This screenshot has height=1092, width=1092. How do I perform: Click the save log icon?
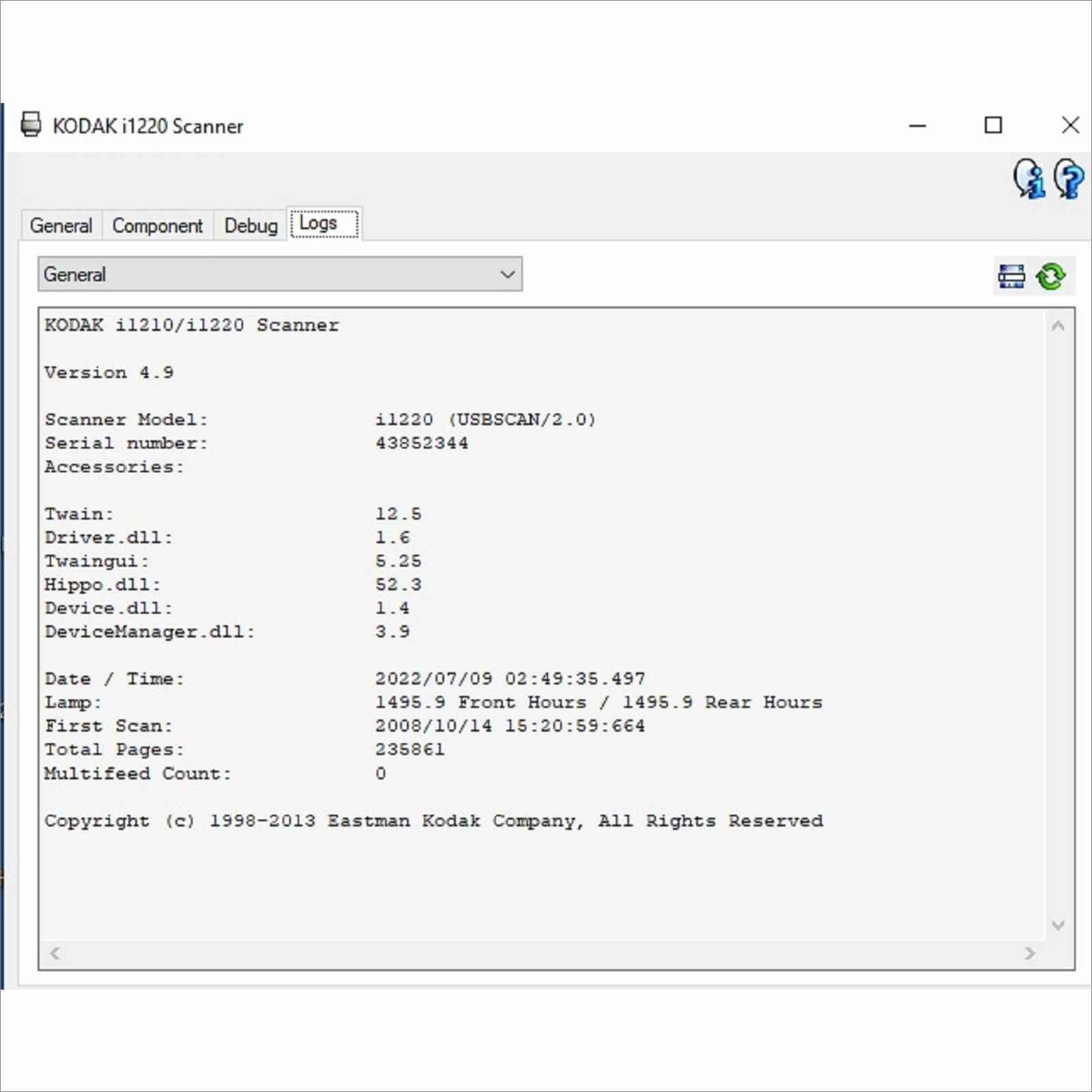point(1011,276)
